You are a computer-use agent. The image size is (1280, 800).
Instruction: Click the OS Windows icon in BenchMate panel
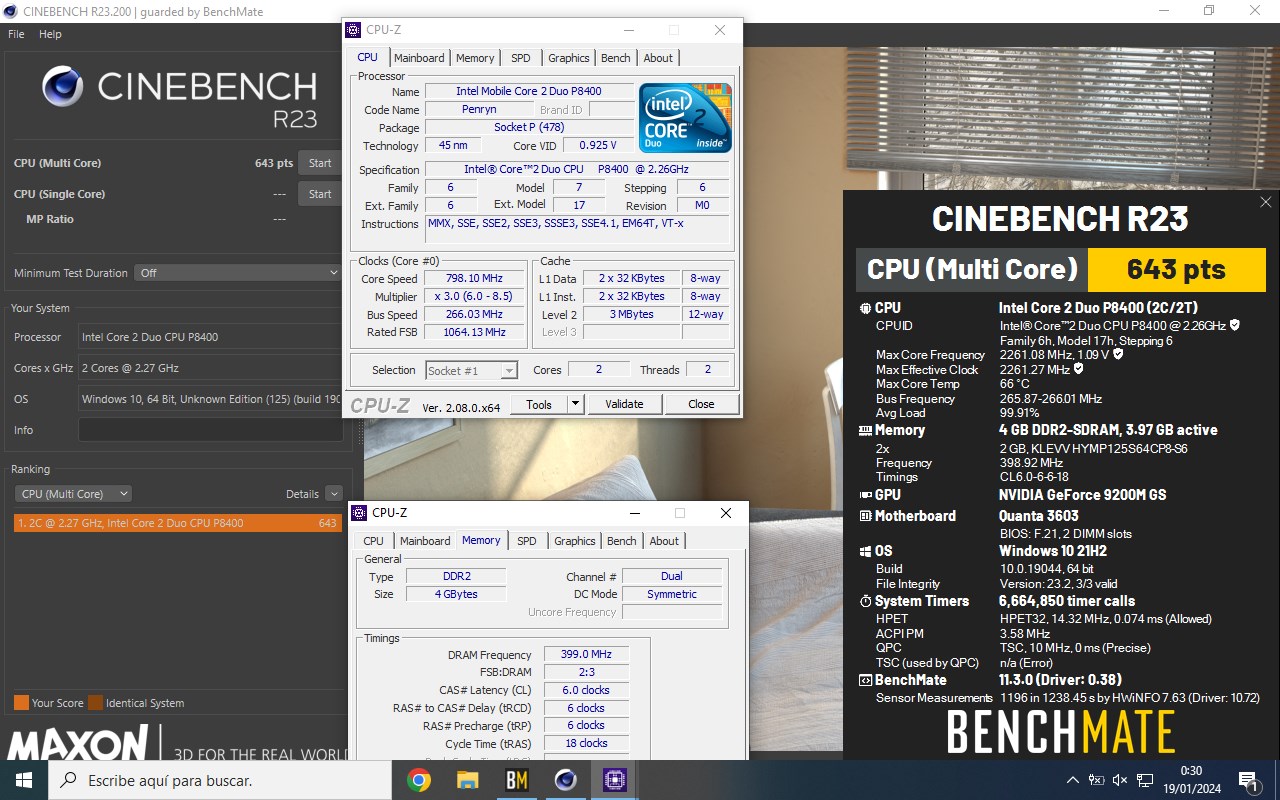click(x=866, y=551)
